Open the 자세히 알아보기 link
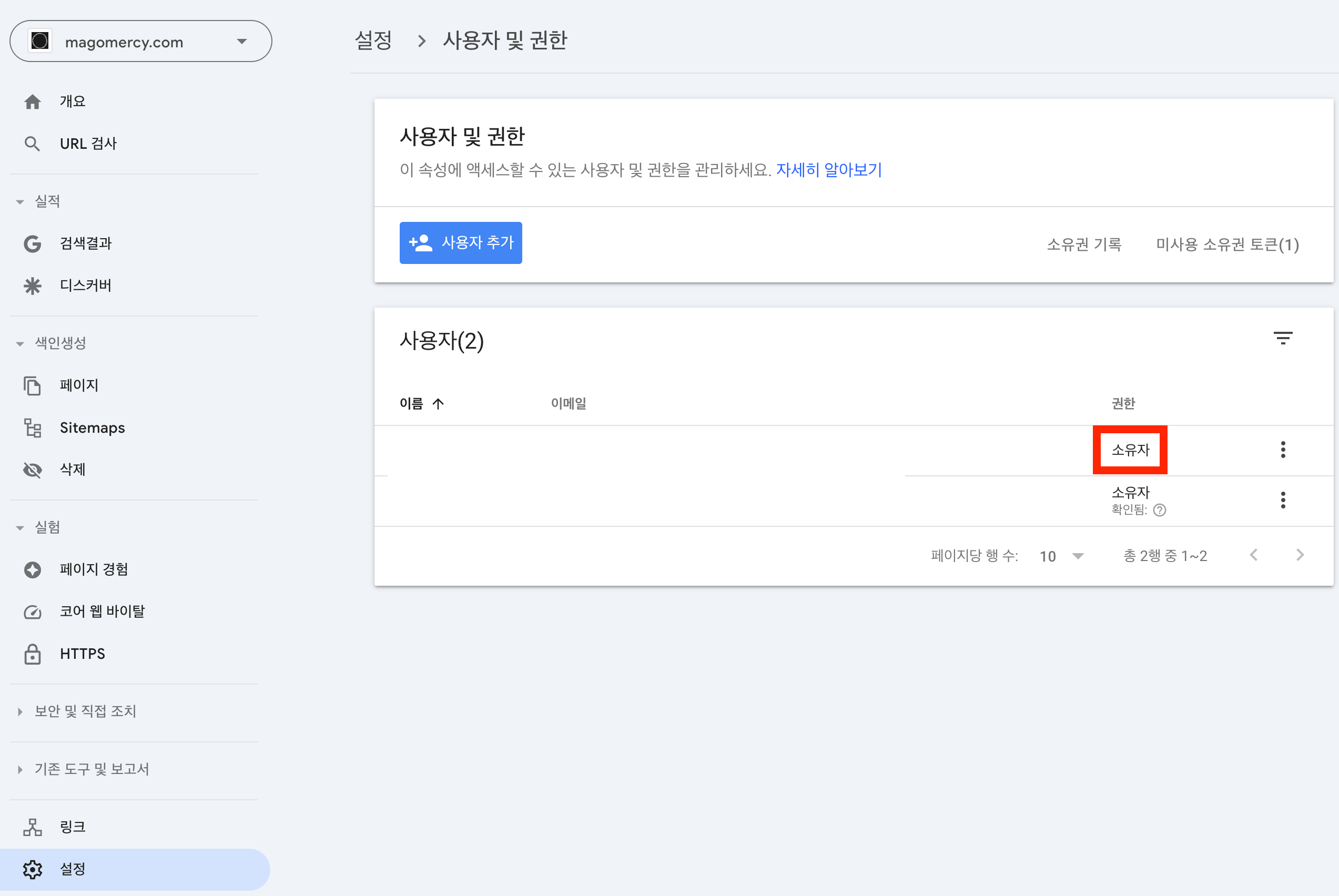 click(x=829, y=170)
